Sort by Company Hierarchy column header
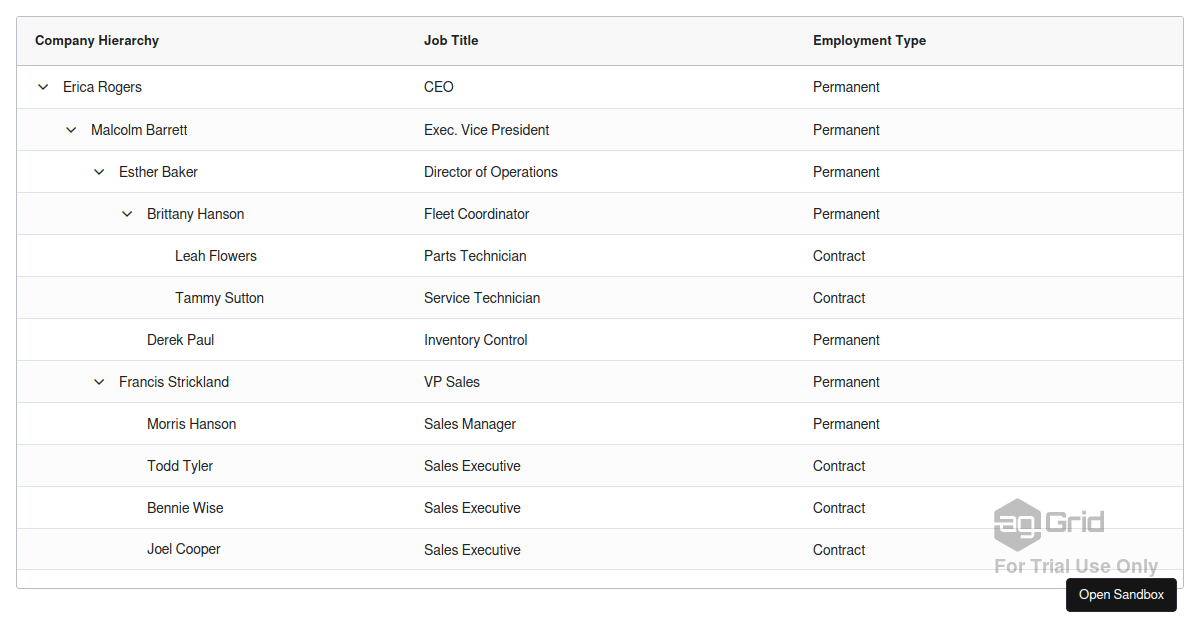The width and height of the screenshot is (1200, 630). (x=97, y=41)
